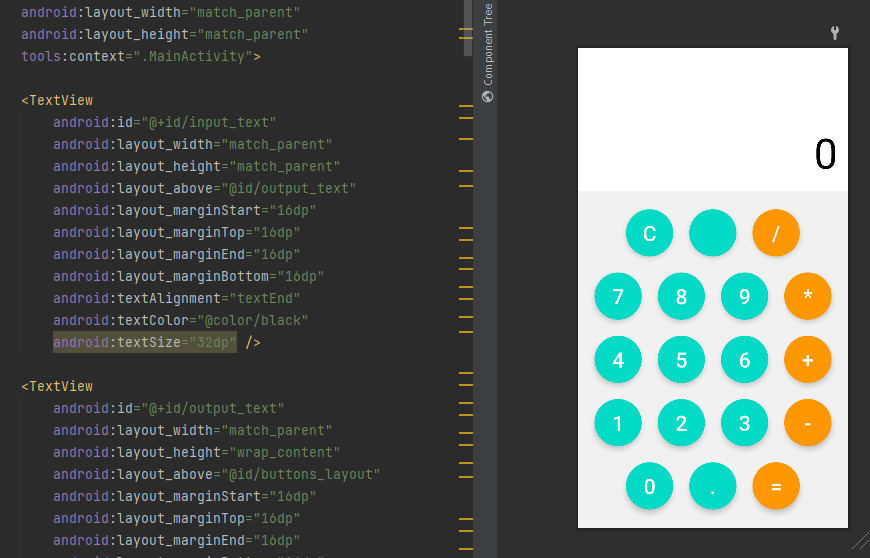Click the teal 0 button in bottom row

(x=649, y=486)
